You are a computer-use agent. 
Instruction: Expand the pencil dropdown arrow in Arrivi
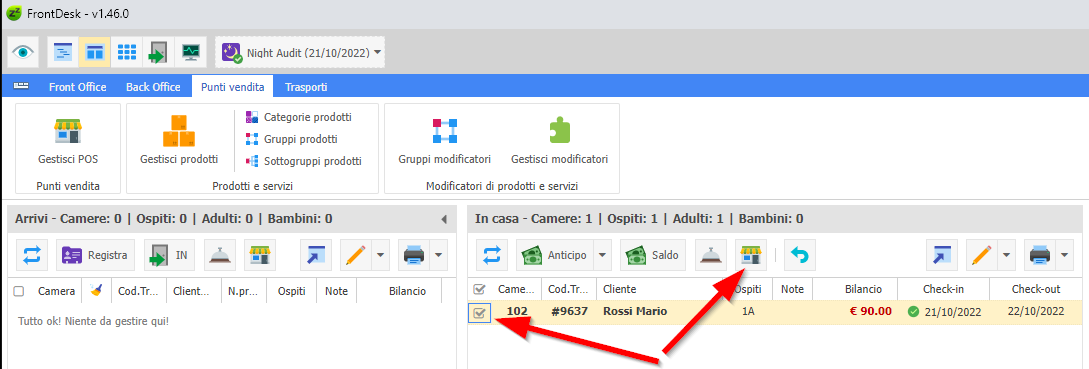coord(381,255)
